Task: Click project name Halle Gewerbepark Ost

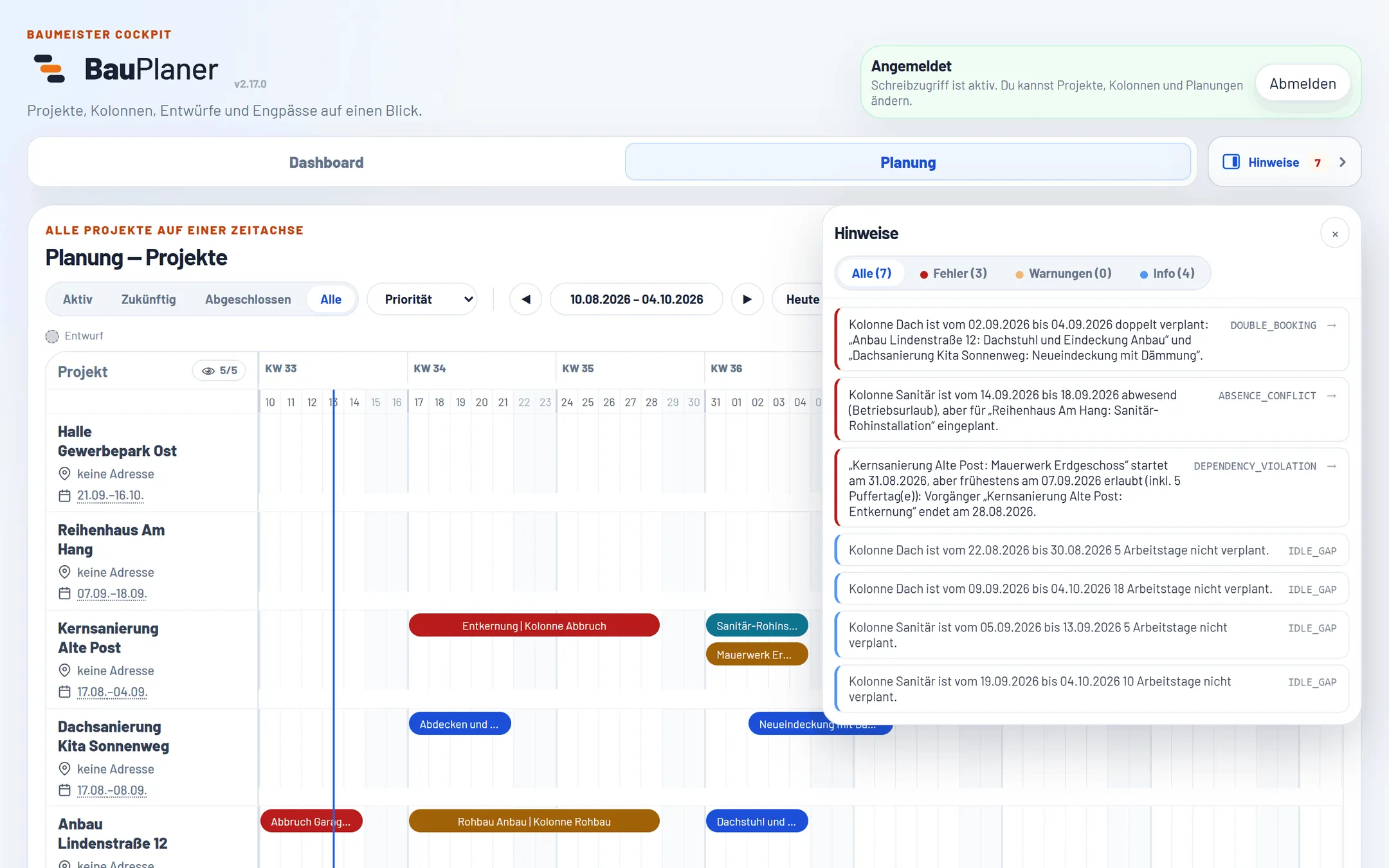Action: [x=117, y=441]
